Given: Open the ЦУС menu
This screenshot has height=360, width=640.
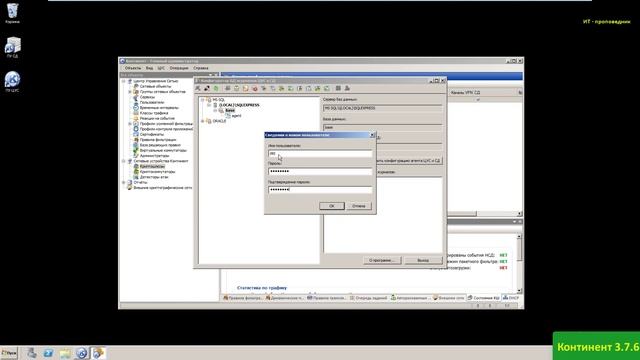Looking at the screenshot, I should [x=161, y=68].
